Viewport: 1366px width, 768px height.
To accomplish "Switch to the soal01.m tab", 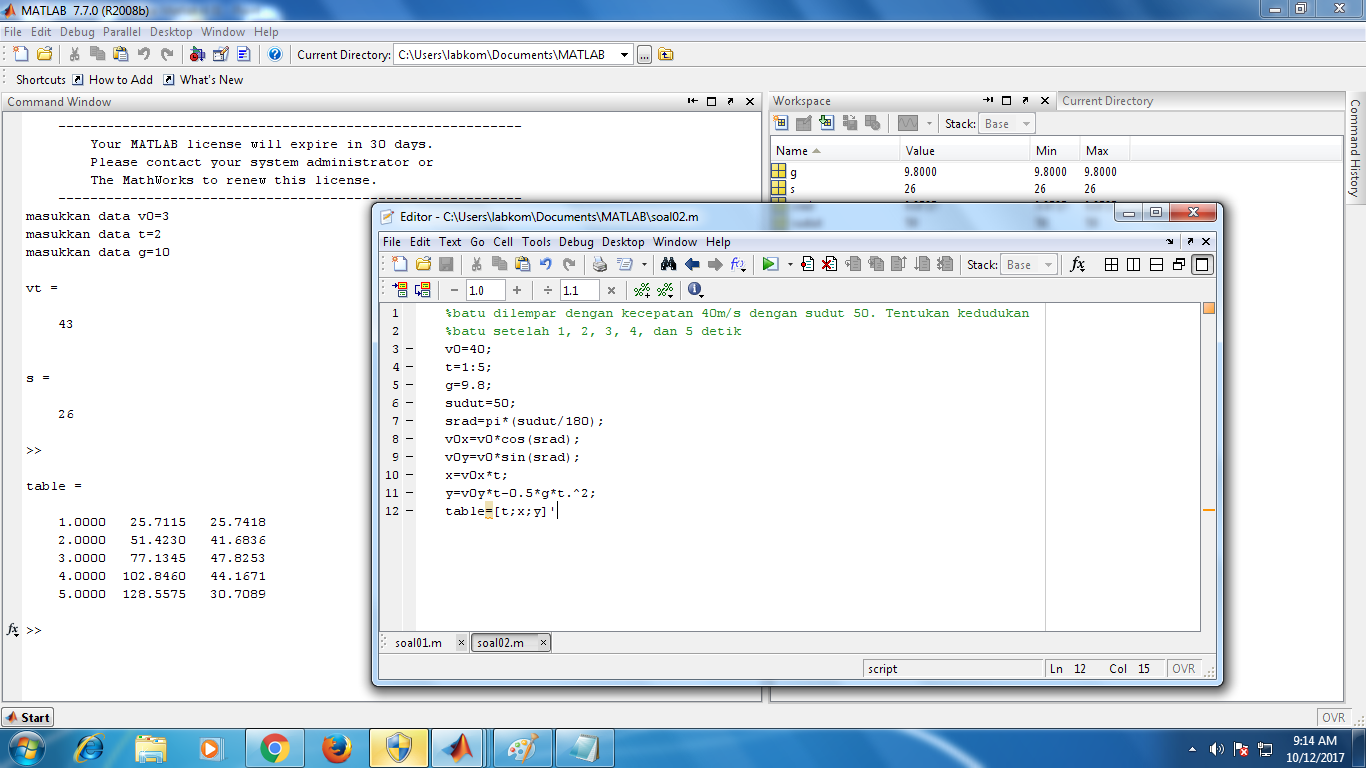I will (x=418, y=643).
